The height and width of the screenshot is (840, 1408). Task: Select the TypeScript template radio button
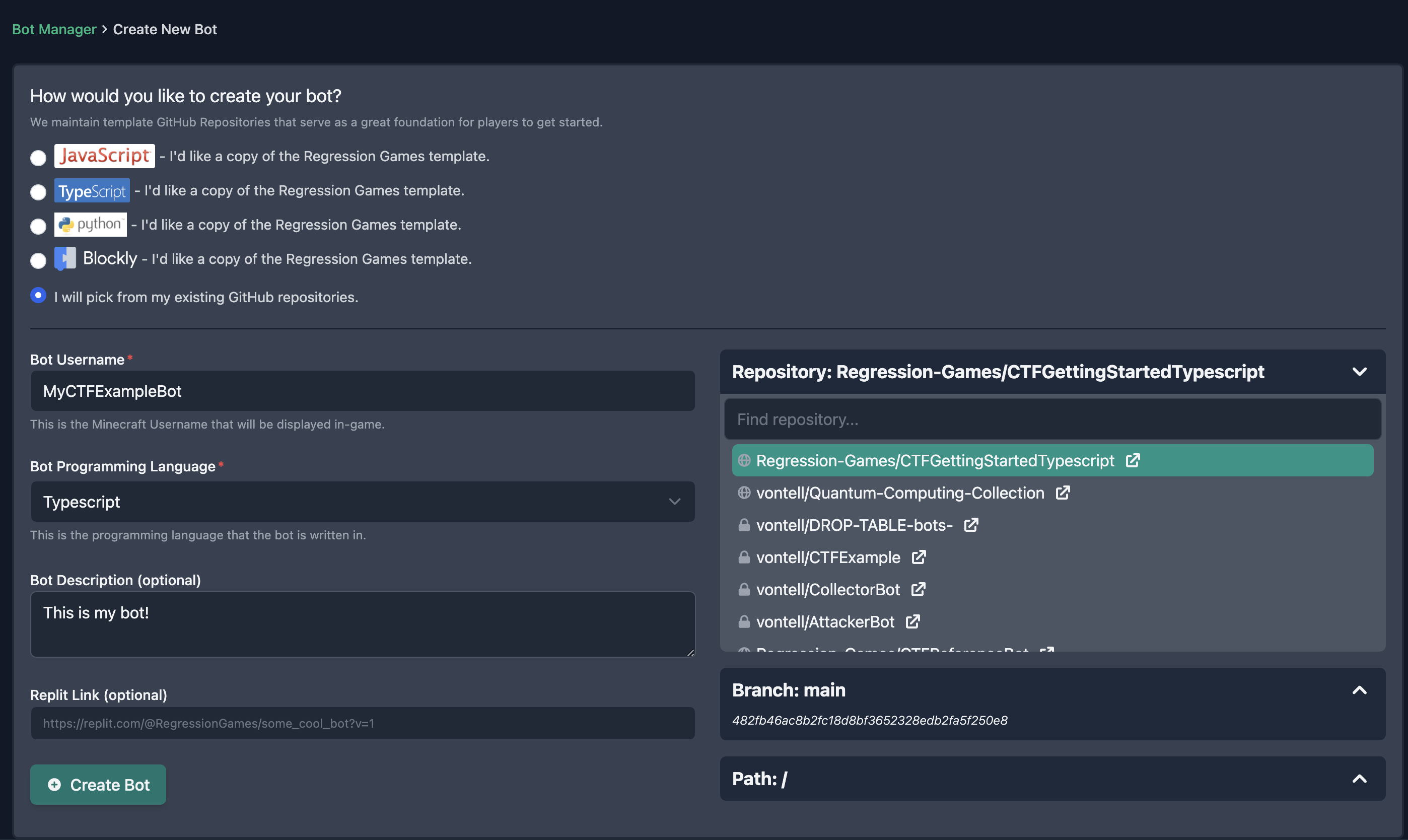[x=38, y=192]
